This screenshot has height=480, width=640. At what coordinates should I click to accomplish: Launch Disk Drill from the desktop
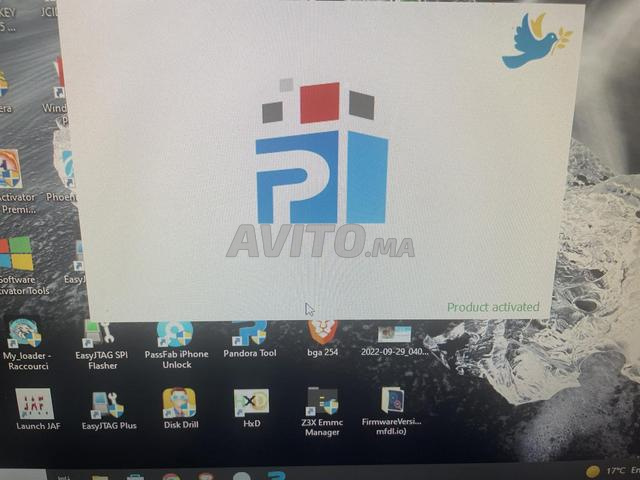(181, 408)
